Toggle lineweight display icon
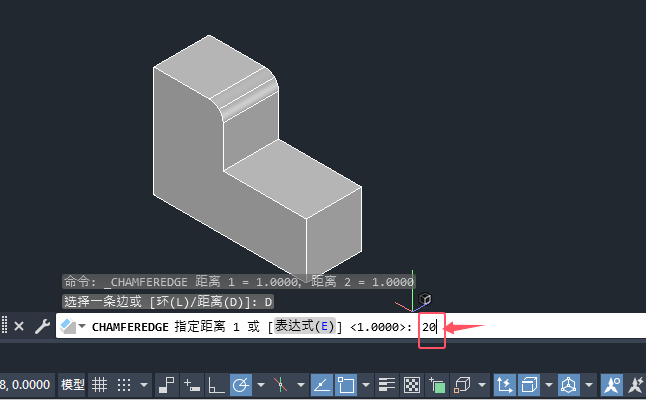The width and height of the screenshot is (646, 400). click(386, 385)
